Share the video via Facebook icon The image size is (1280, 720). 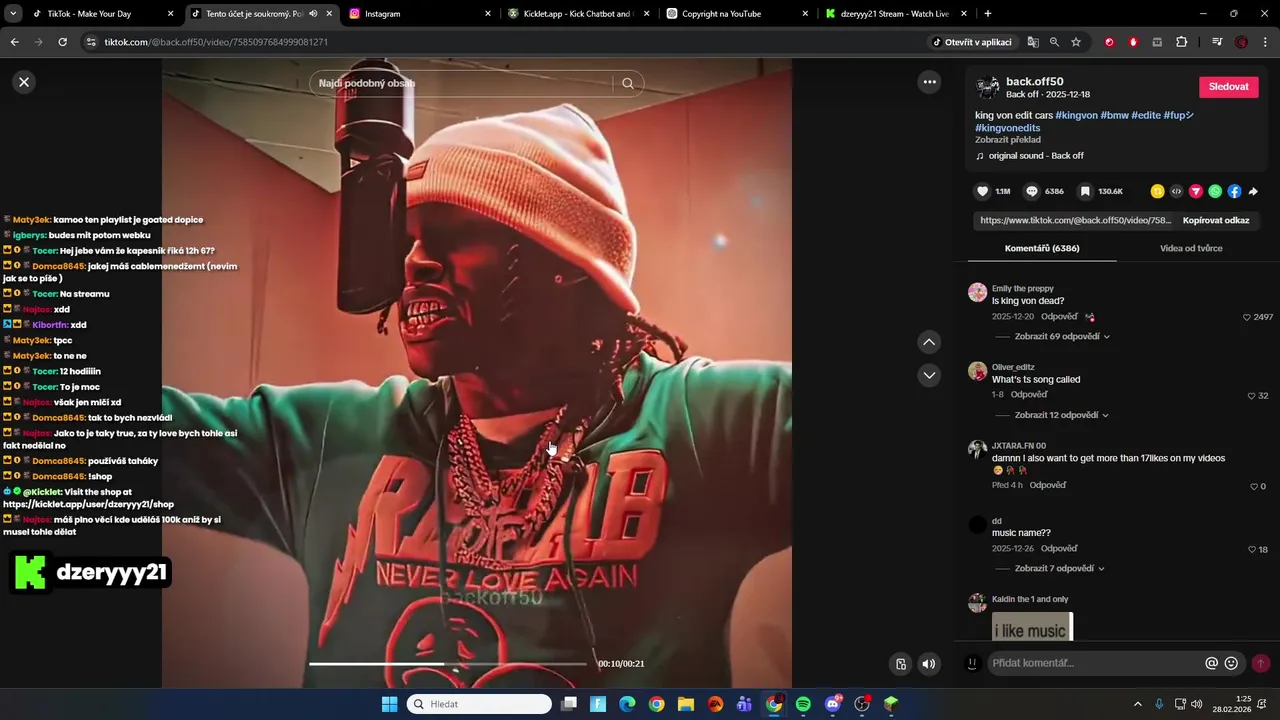click(x=1234, y=191)
